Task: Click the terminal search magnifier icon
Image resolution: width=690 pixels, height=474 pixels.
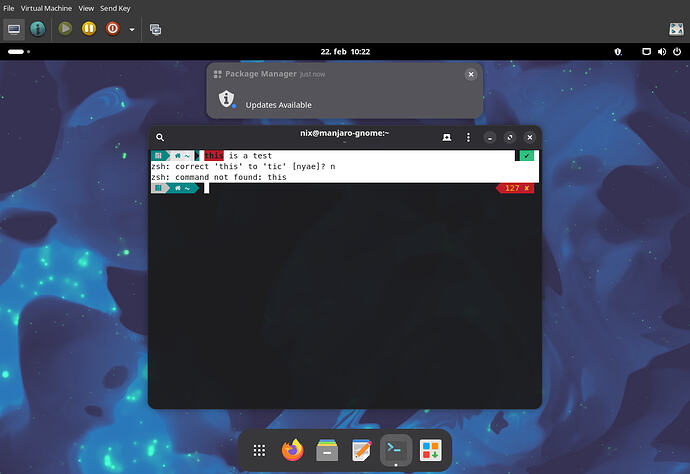Action: tap(160, 136)
